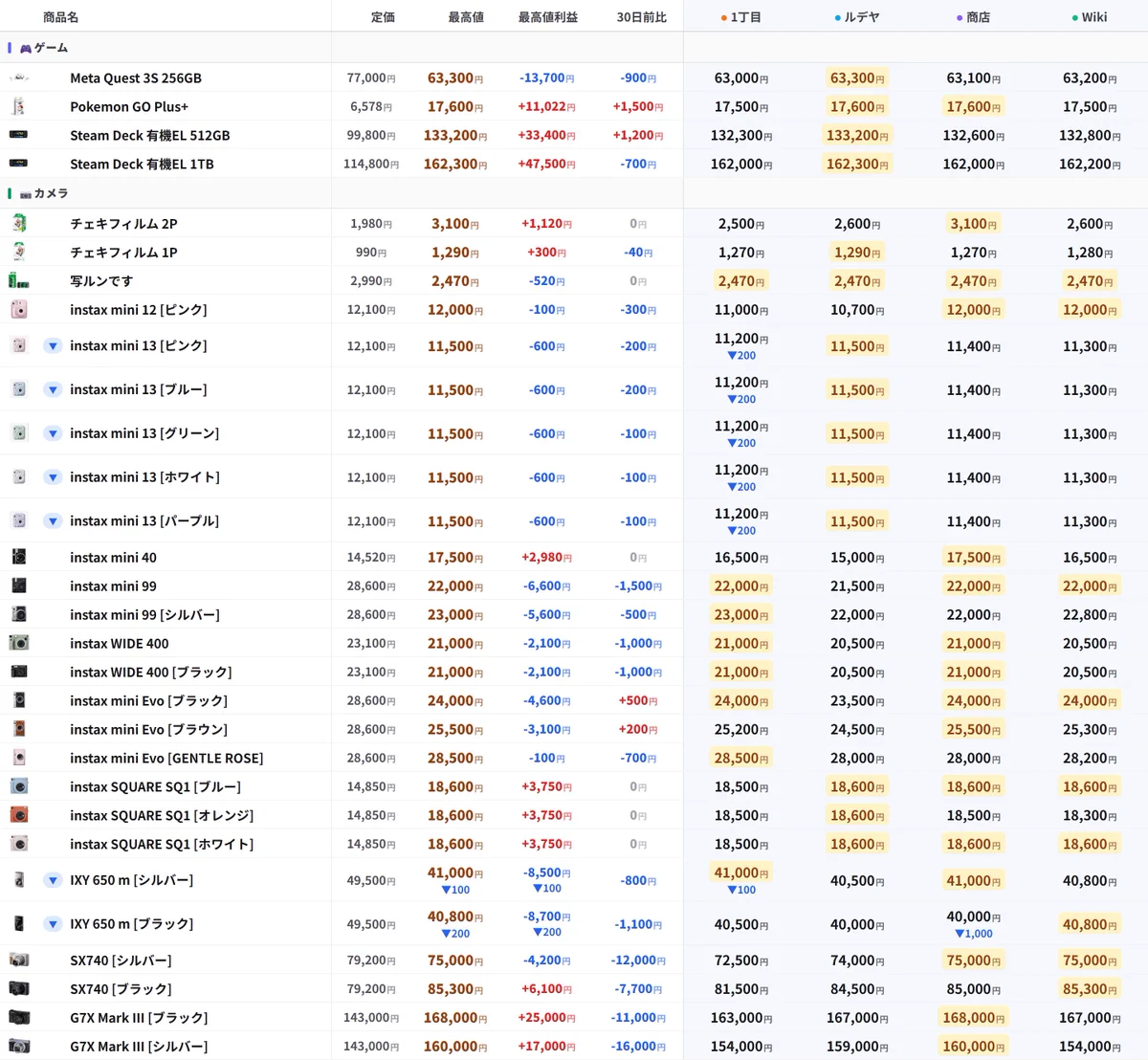Screen dimensions: 1148x1060
Task: Click the +47,500円 profit value
Action: (x=547, y=165)
